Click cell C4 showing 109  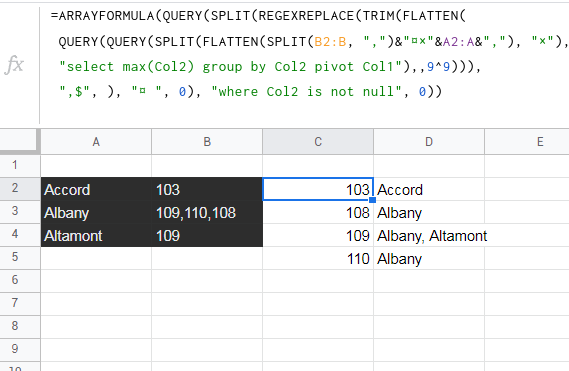pyautogui.click(x=318, y=235)
